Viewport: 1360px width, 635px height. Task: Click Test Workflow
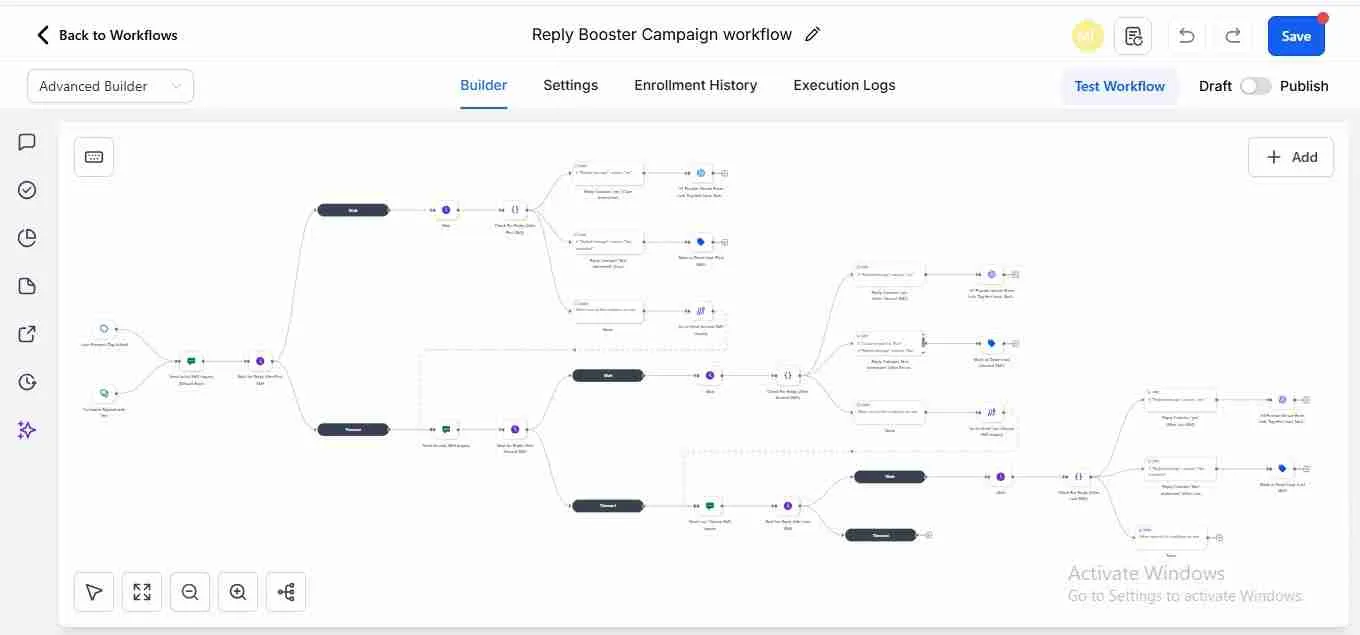pyautogui.click(x=1119, y=85)
